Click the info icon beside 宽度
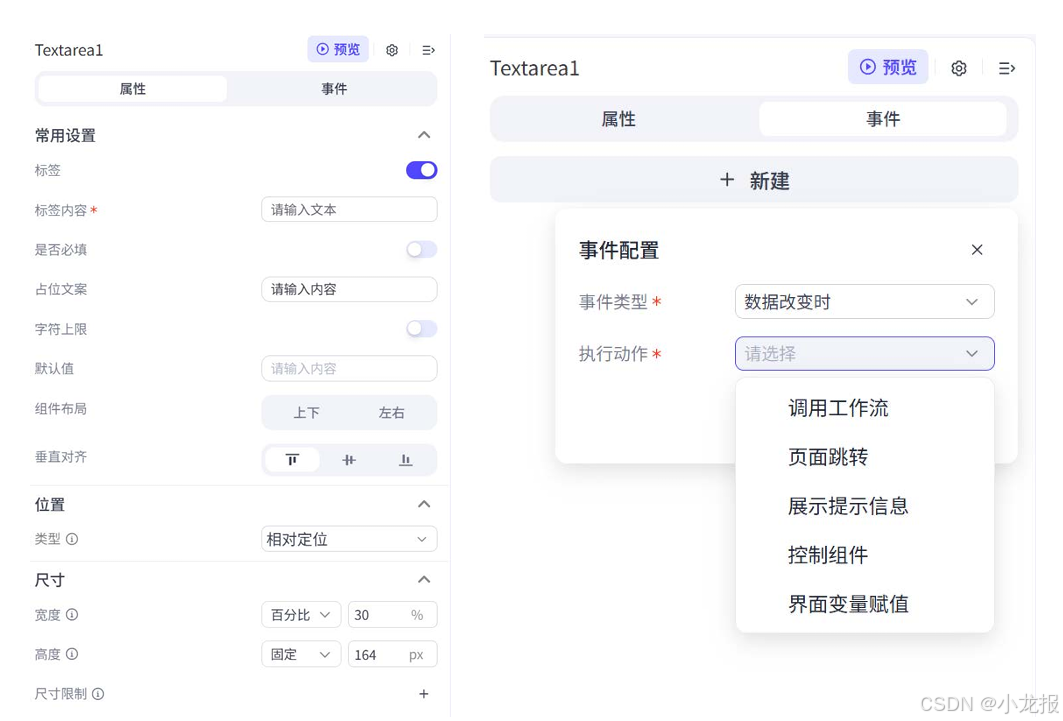 tap(70, 615)
